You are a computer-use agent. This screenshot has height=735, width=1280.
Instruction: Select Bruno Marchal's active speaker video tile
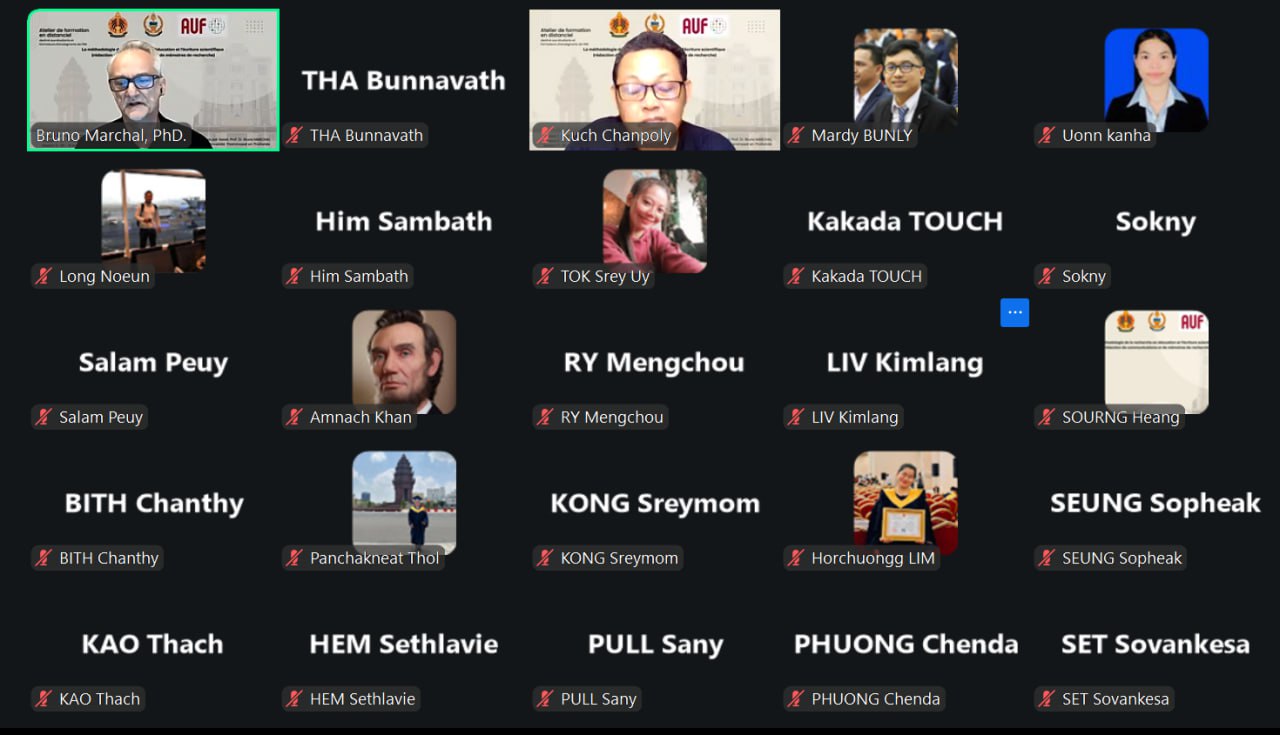click(153, 80)
